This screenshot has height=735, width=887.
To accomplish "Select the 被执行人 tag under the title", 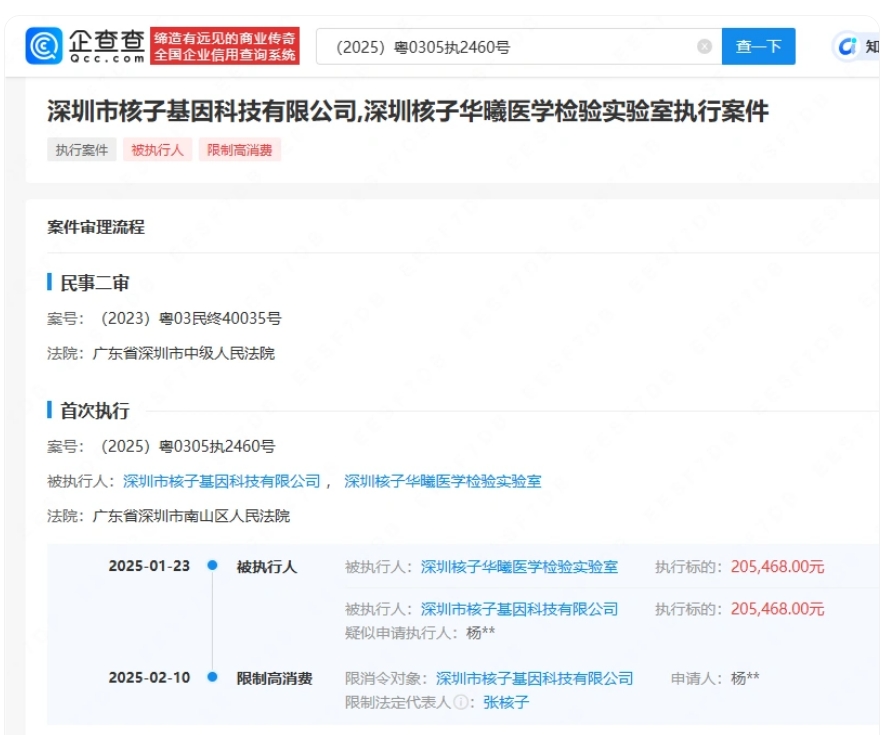I will click(157, 150).
